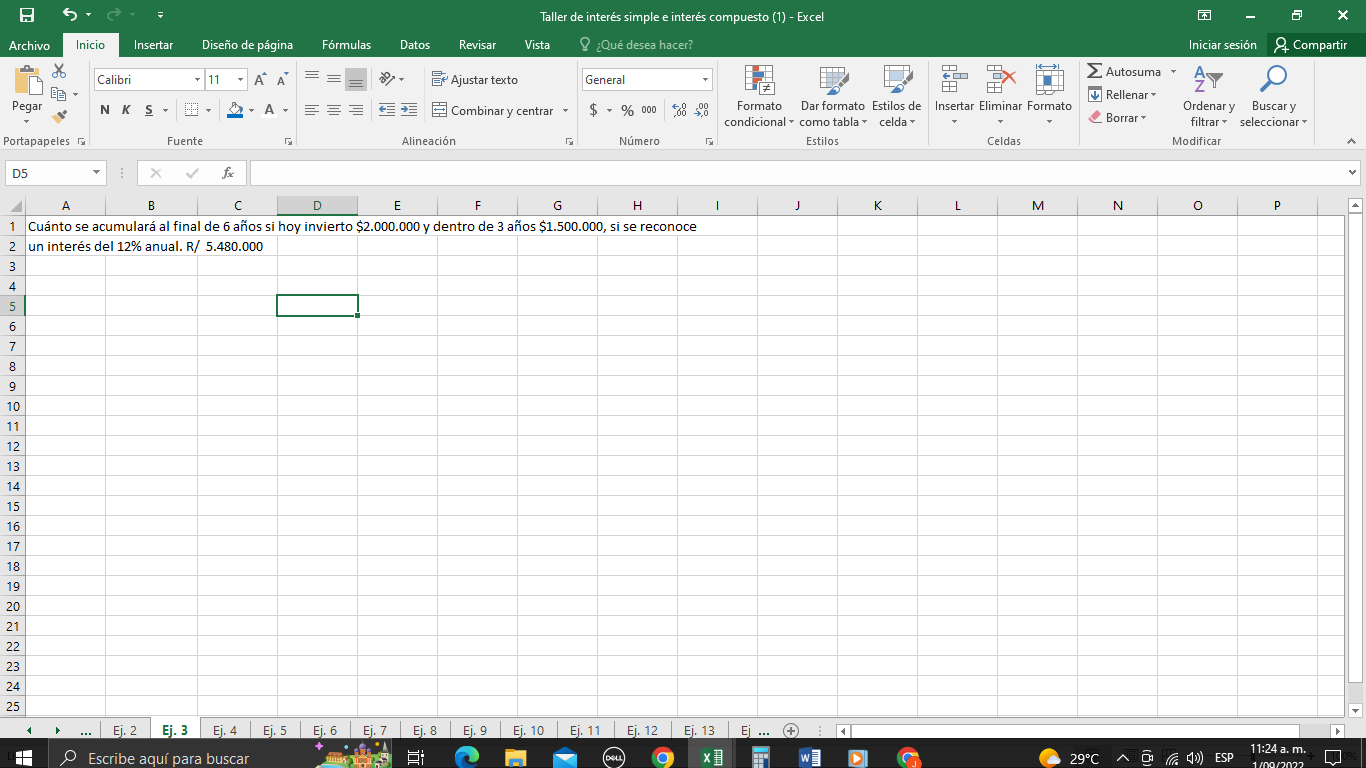Open Ordenar y filtrar tool
Image resolution: width=1366 pixels, height=768 pixels.
click(x=1208, y=95)
